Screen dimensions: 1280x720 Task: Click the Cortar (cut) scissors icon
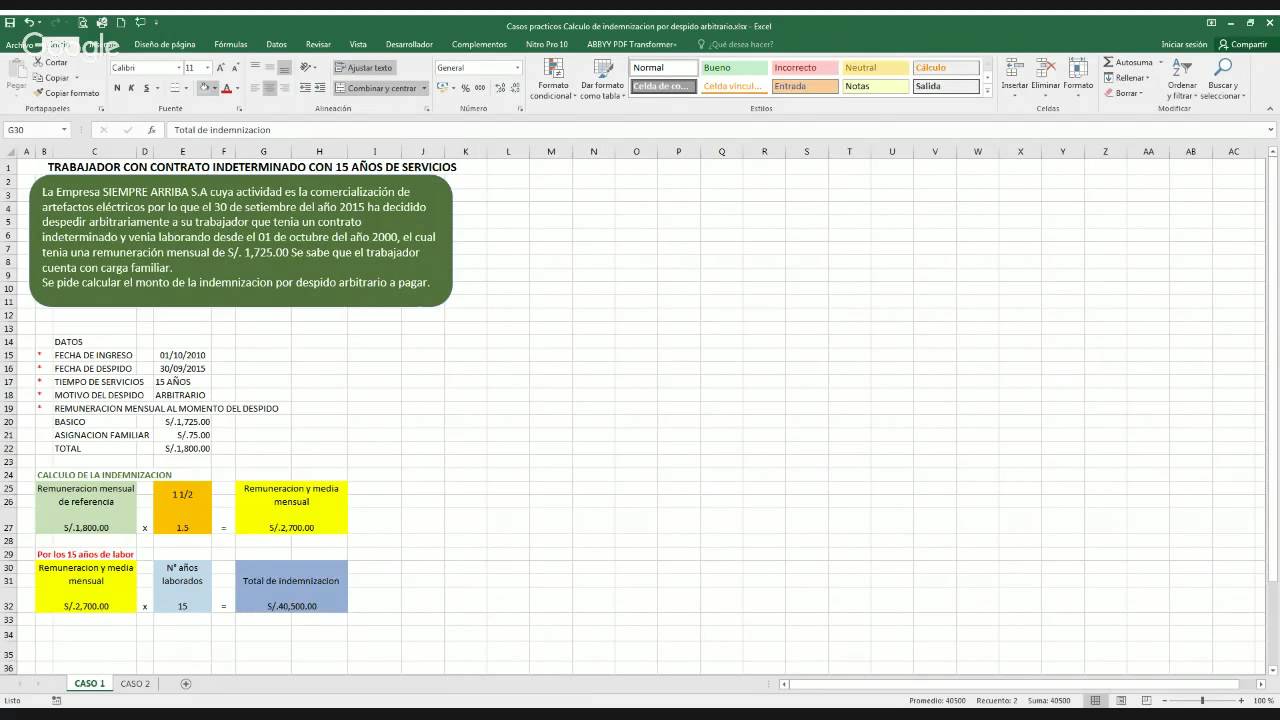pyautogui.click(x=37, y=62)
